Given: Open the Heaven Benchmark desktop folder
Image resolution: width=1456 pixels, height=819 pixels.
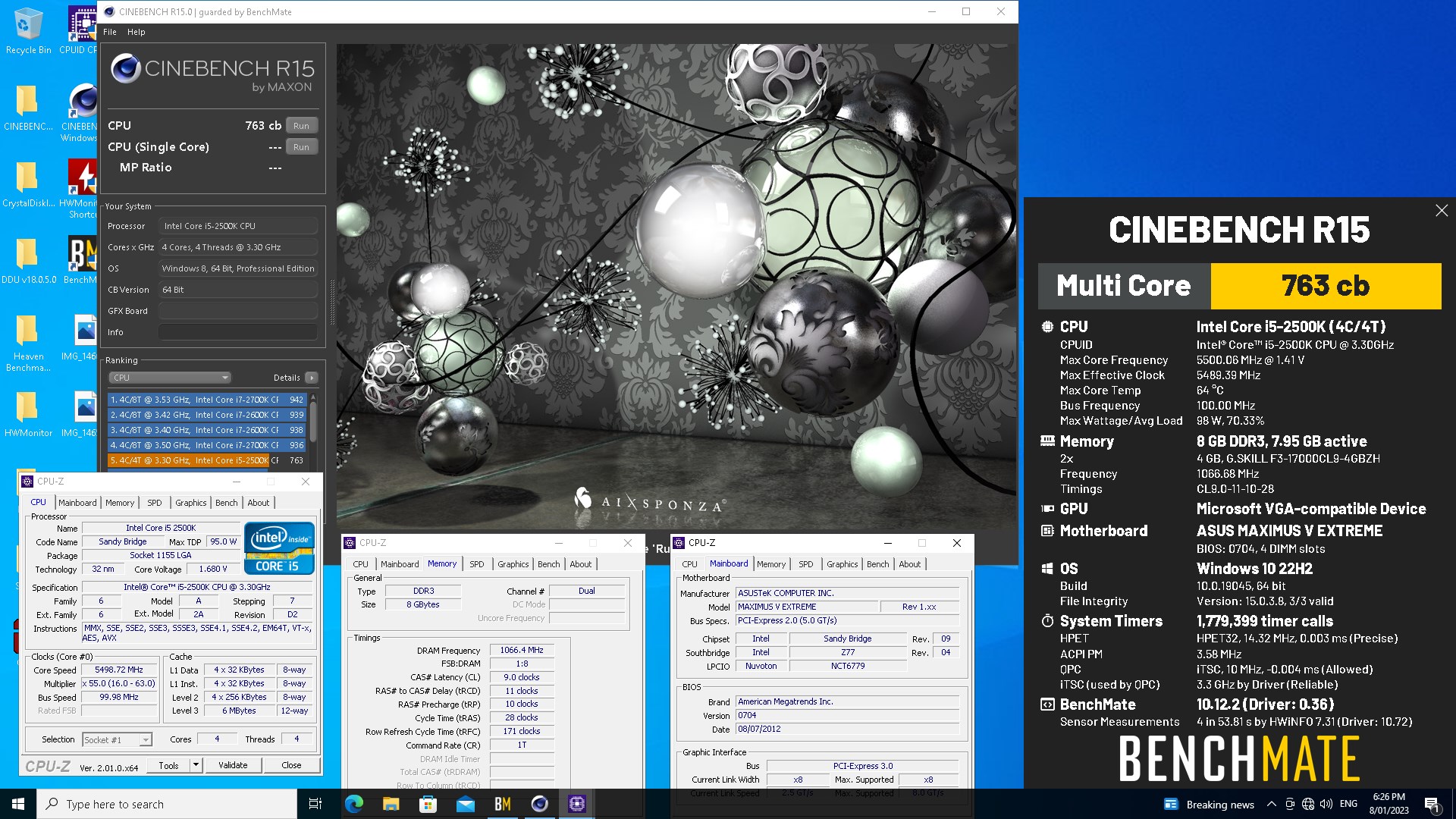Looking at the screenshot, I should click(28, 343).
